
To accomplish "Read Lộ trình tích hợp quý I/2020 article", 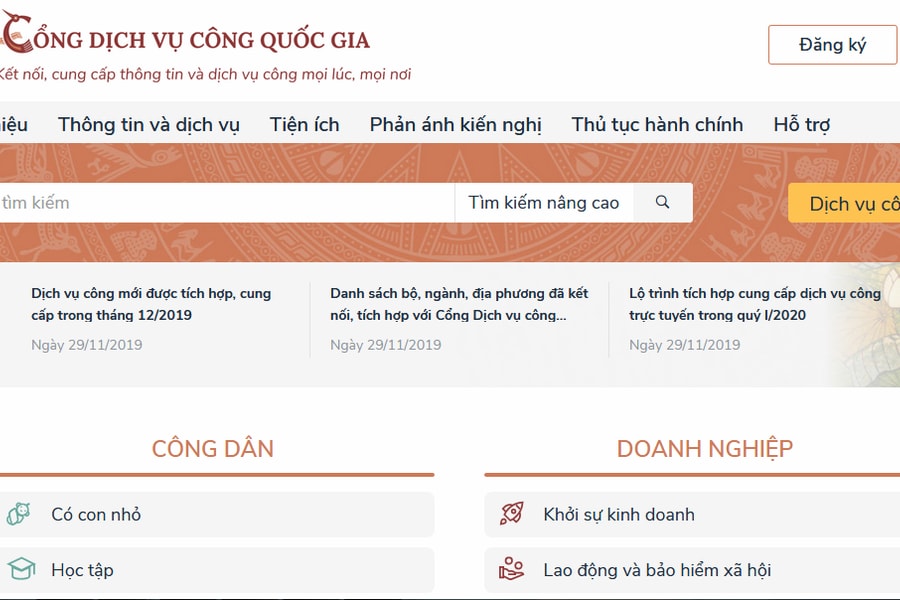I will (754, 304).
